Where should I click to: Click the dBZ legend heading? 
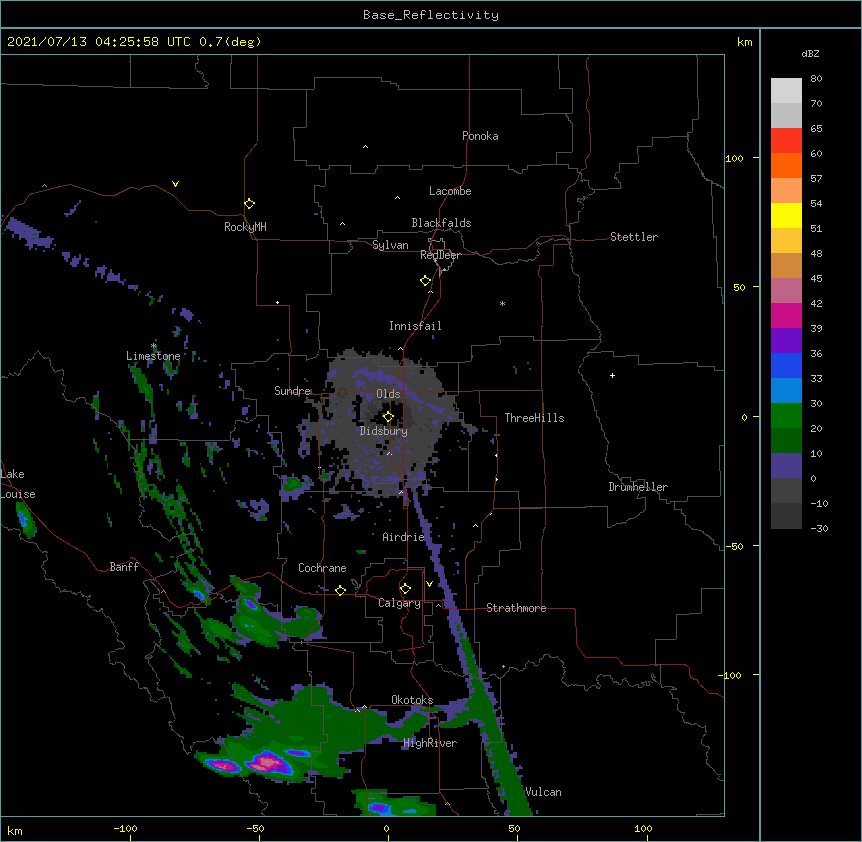tap(810, 53)
